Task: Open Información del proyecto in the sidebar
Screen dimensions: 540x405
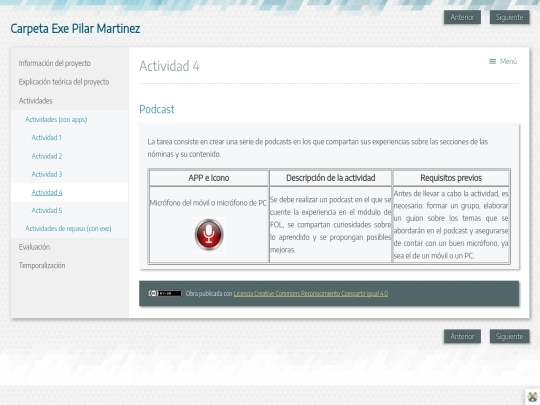Action: pos(55,63)
